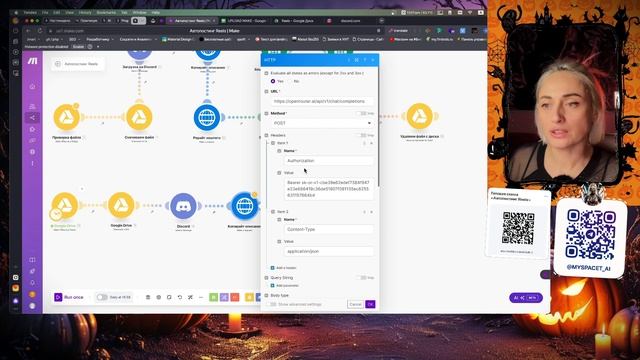640x360 pixels.
Task: Confirm the HTTP panel with OK
Action: coord(370,304)
